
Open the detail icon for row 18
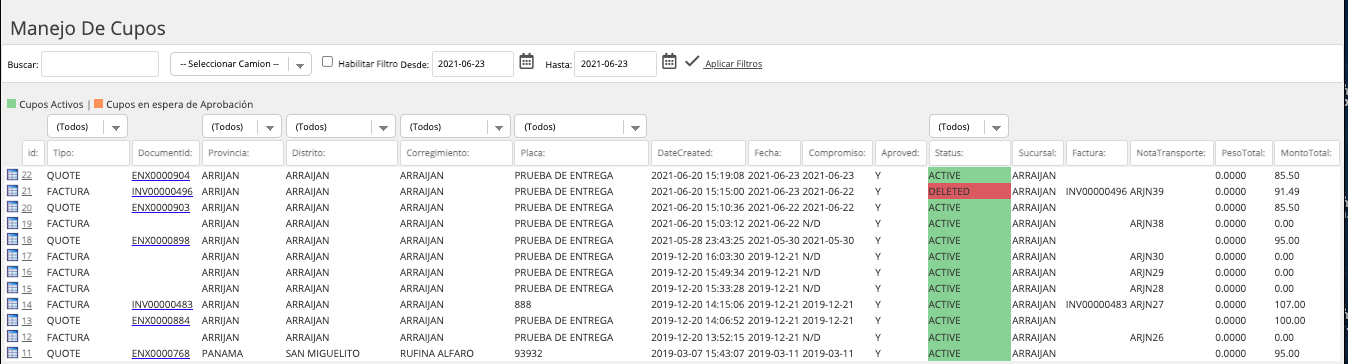(x=13, y=240)
